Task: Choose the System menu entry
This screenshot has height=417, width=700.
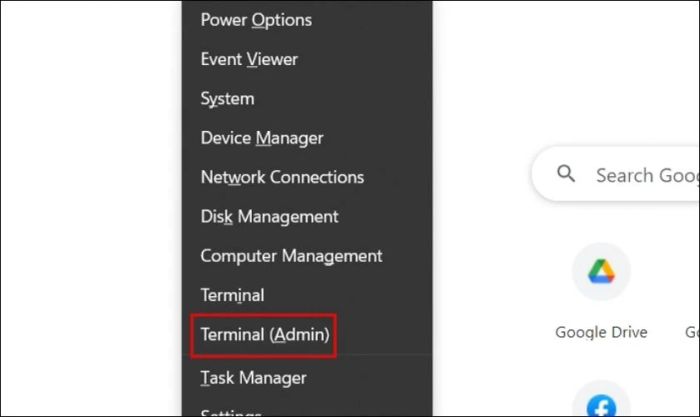Action: click(227, 99)
